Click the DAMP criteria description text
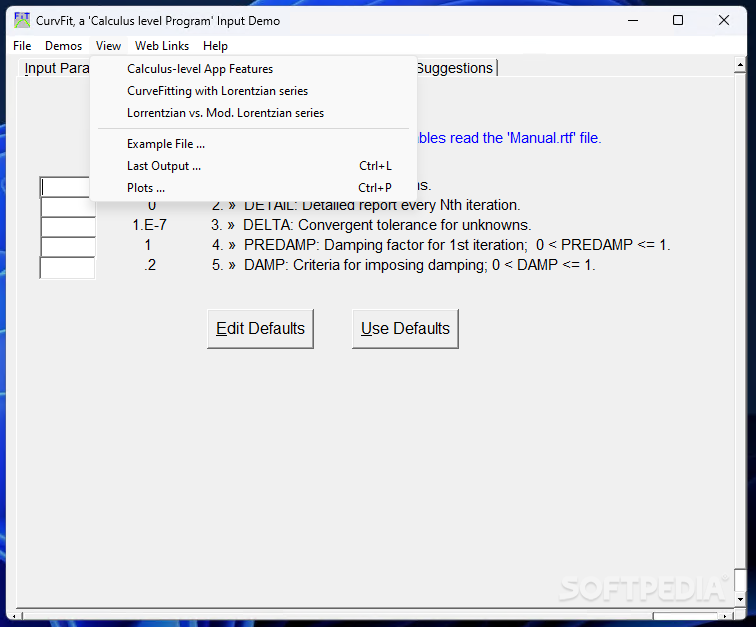The height and width of the screenshot is (627, 756). (x=419, y=265)
